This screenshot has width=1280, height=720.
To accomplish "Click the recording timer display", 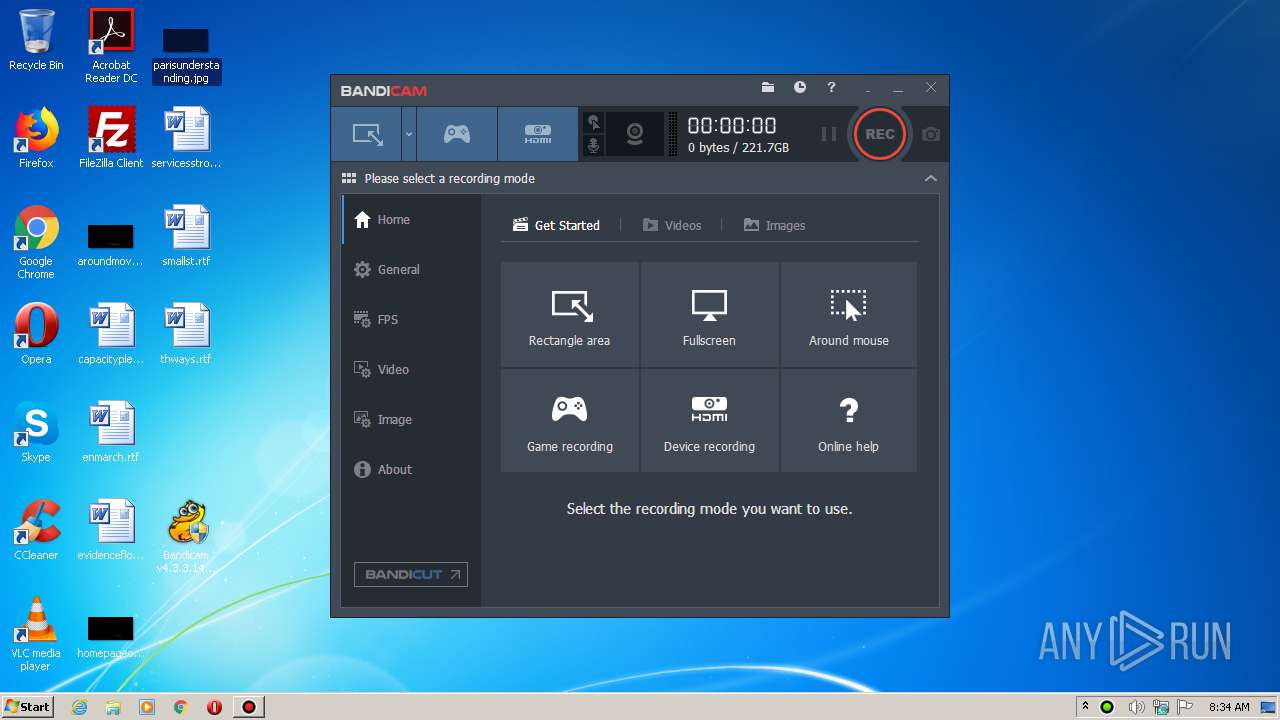I will point(732,126).
